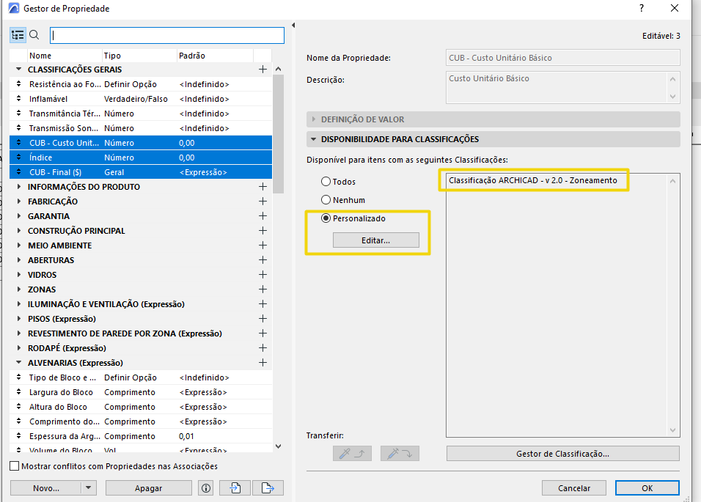Expand the DEFINIÇÃO DE VALOR section
This screenshot has height=502, width=701.
(313, 119)
